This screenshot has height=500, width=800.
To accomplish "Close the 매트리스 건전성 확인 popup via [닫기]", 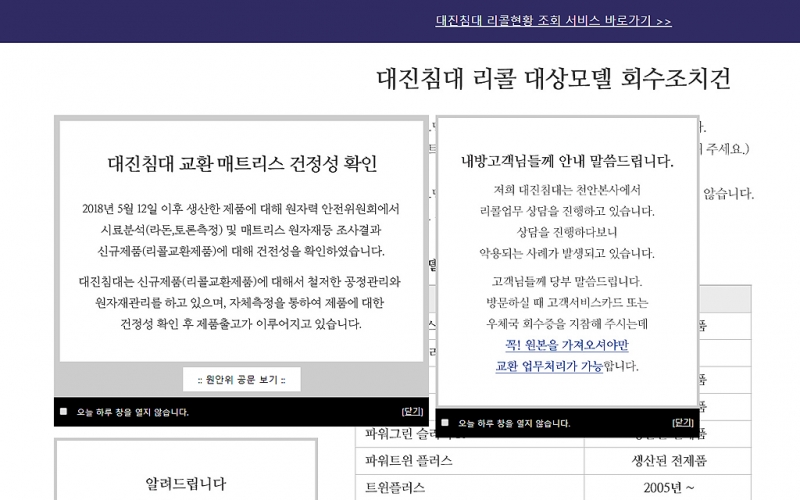I will [x=412, y=412].
